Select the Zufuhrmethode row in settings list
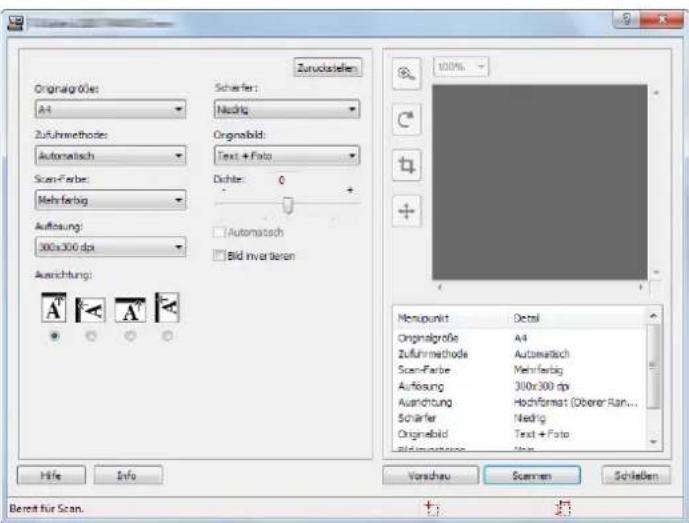Screen dimensions: 689x523 [521, 354]
